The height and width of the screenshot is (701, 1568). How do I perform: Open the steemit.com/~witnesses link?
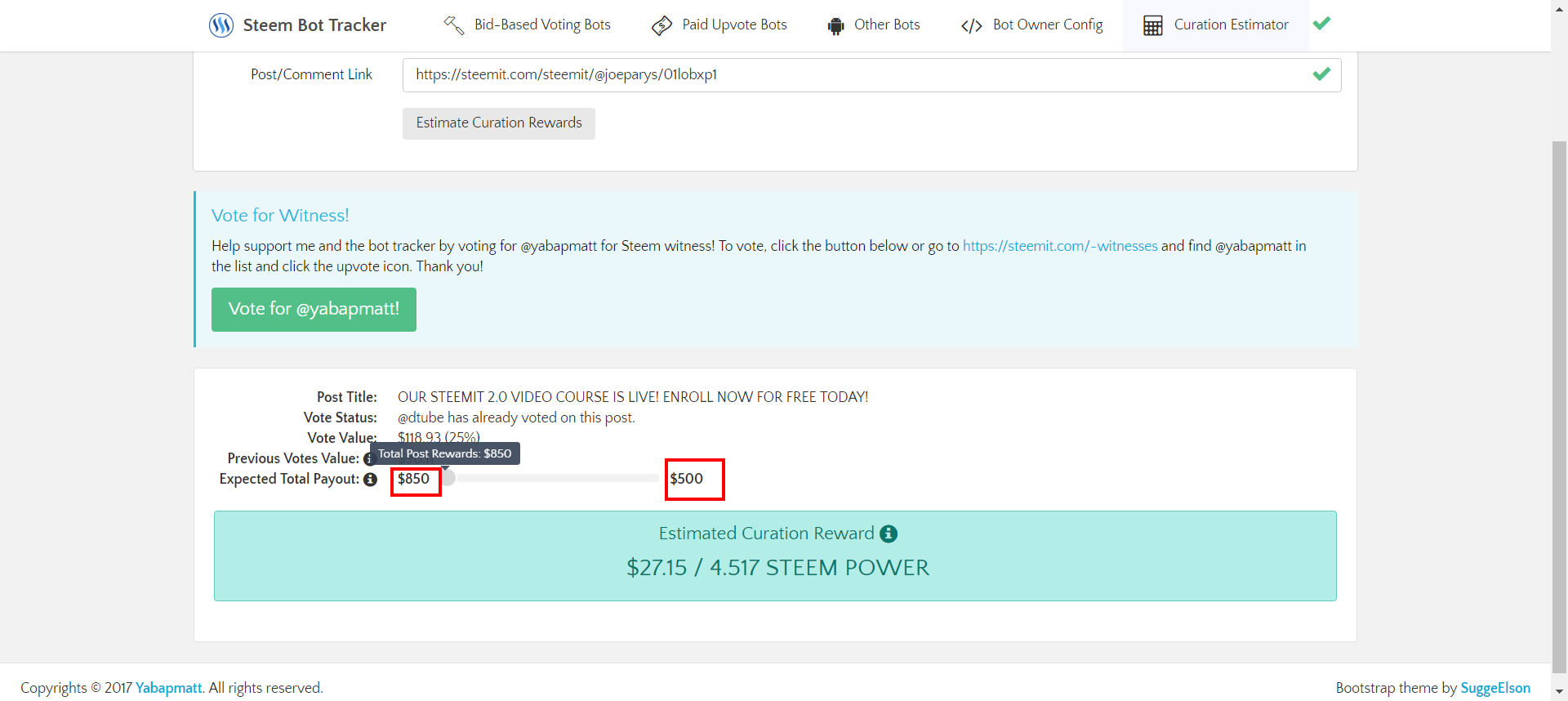point(1060,246)
